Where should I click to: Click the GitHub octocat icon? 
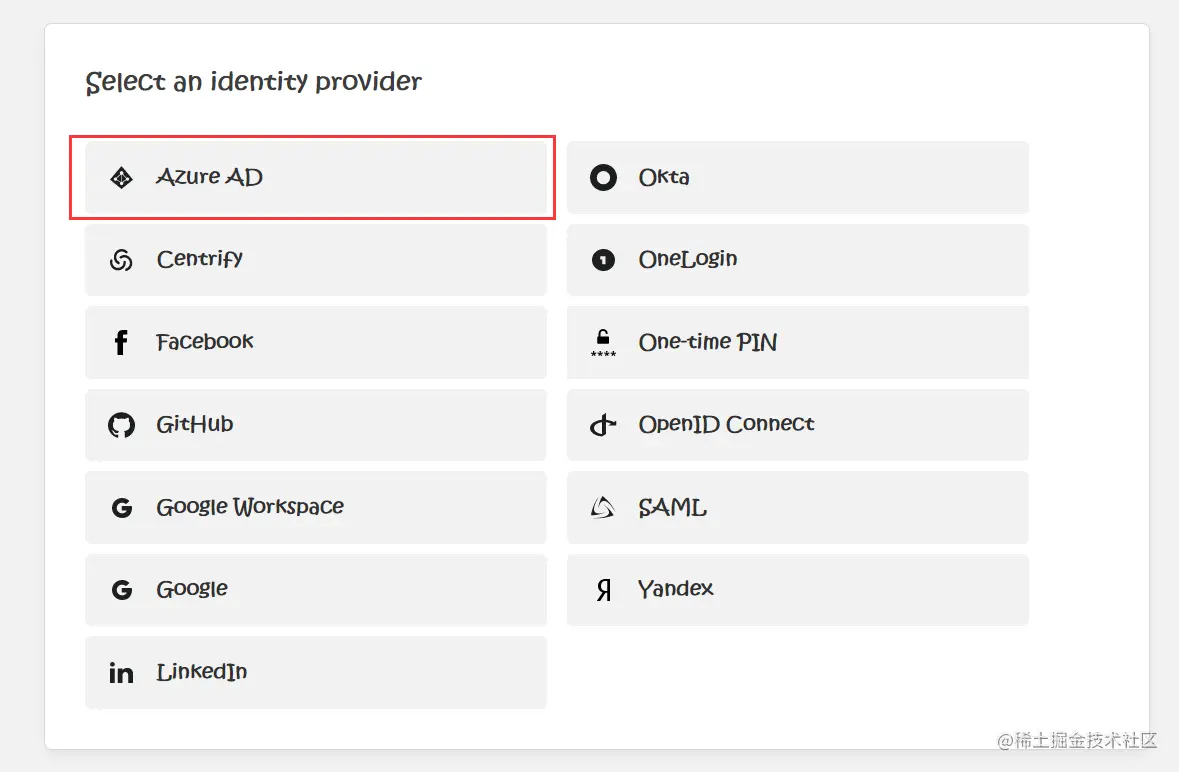point(121,425)
